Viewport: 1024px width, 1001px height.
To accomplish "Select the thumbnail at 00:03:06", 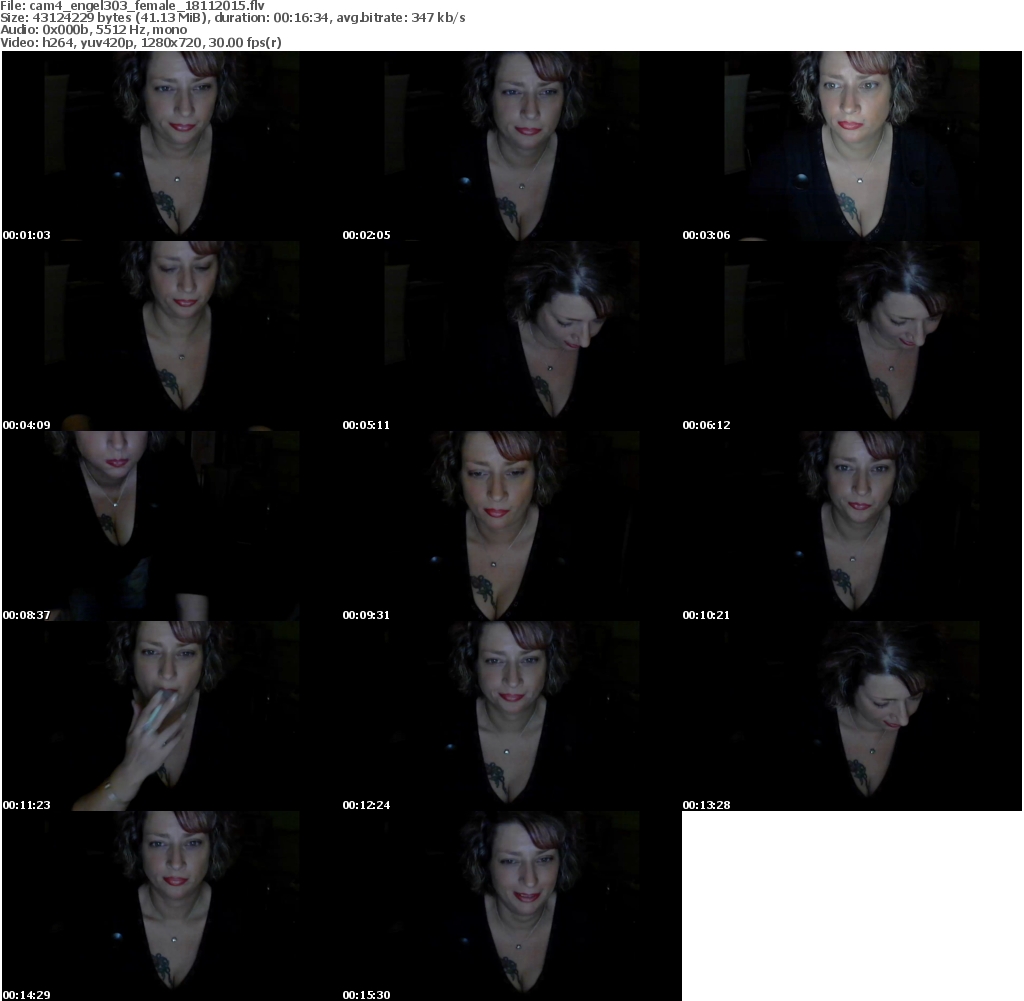I will coord(852,146).
